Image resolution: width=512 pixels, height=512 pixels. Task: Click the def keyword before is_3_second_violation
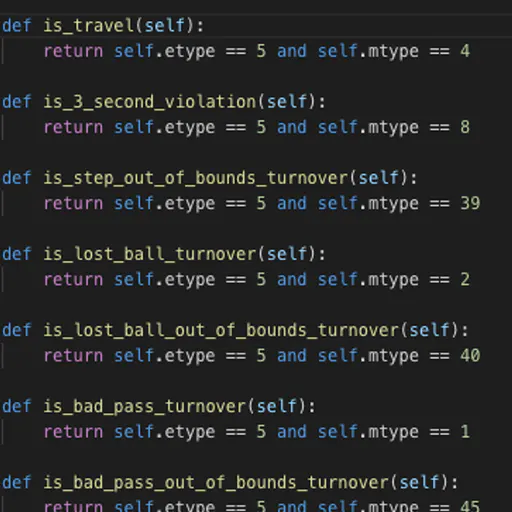coord(17,102)
